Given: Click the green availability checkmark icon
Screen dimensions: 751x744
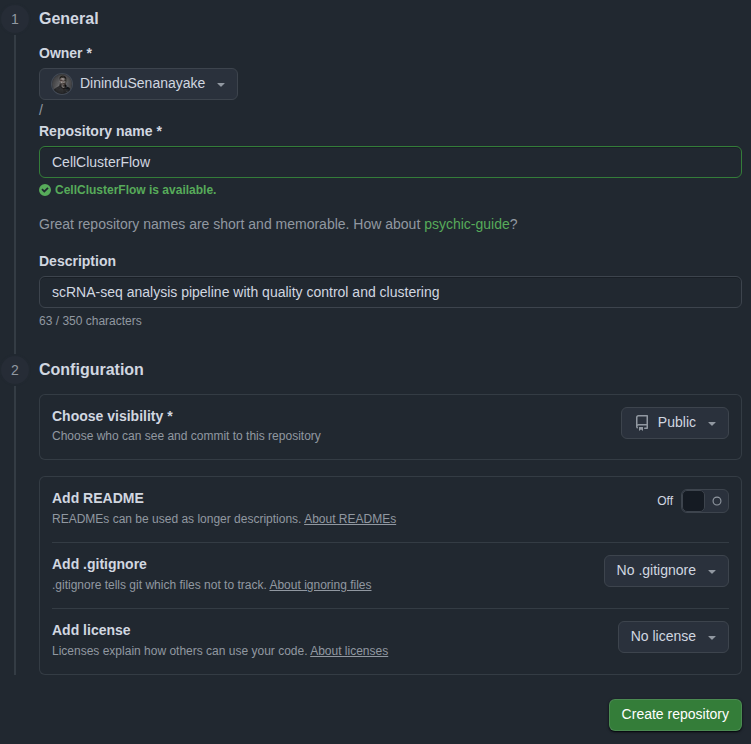Looking at the screenshot, I should tap(45, 190).
